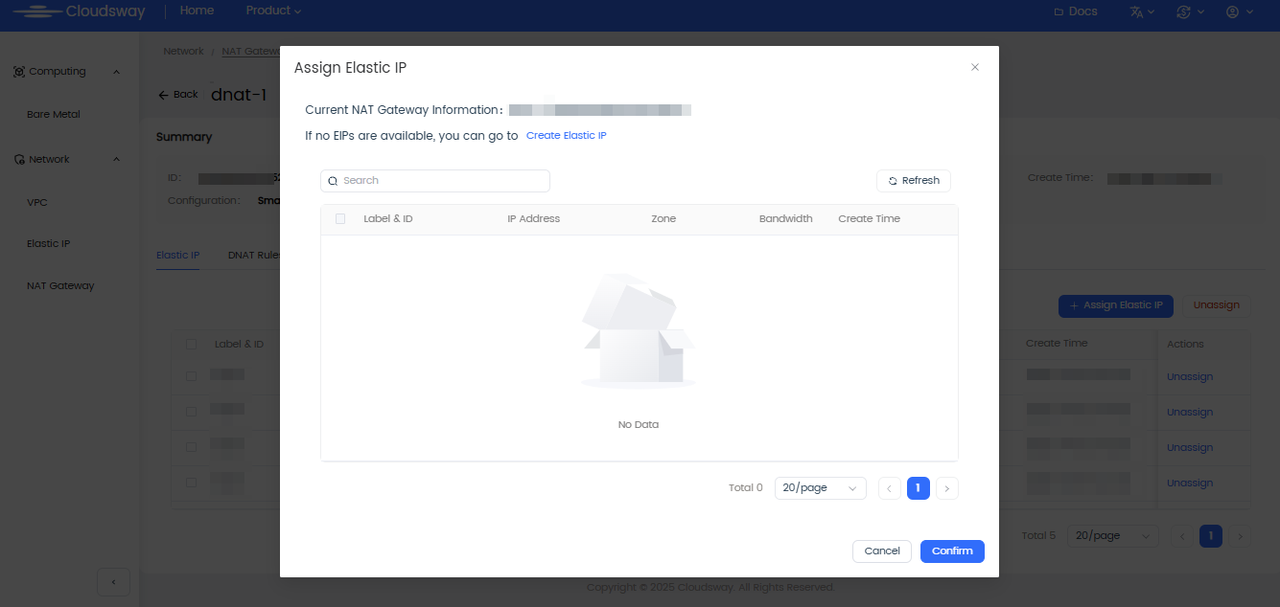Open the 20/page size dropdown in the dialog
Viewport: 1280px width, 607px height.
point(820,488)
